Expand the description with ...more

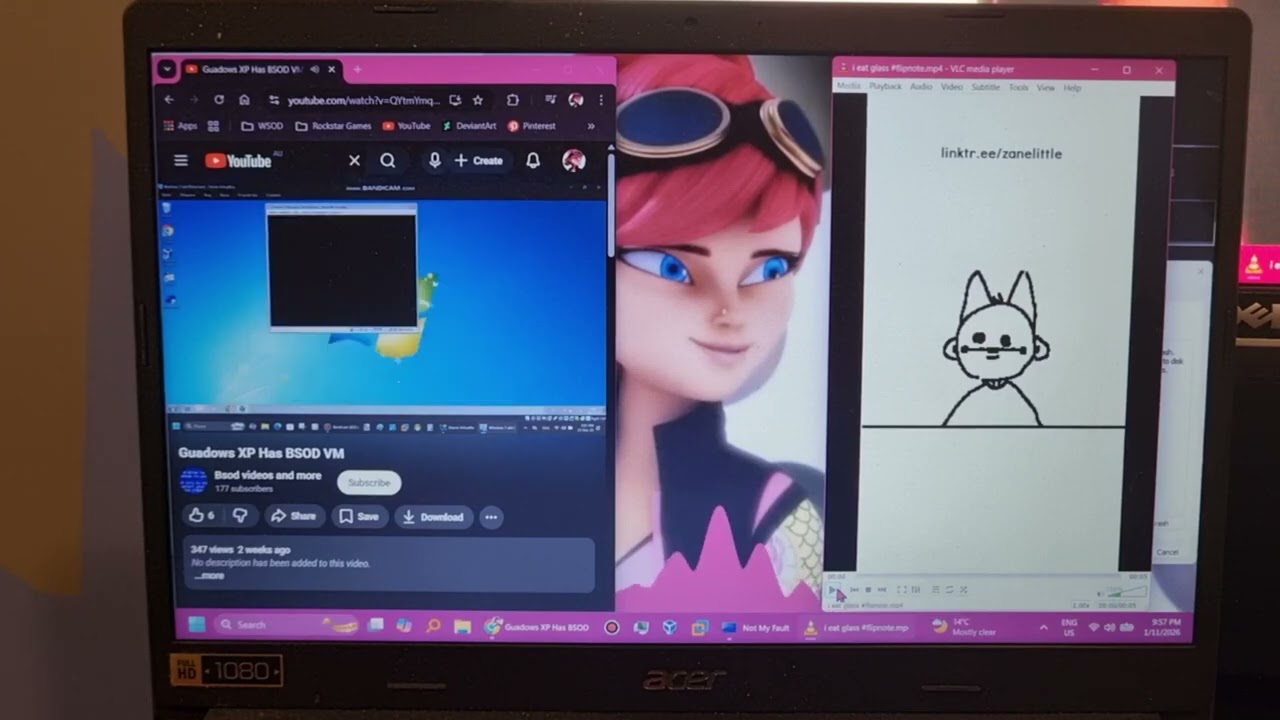click(x=209, y=576)
